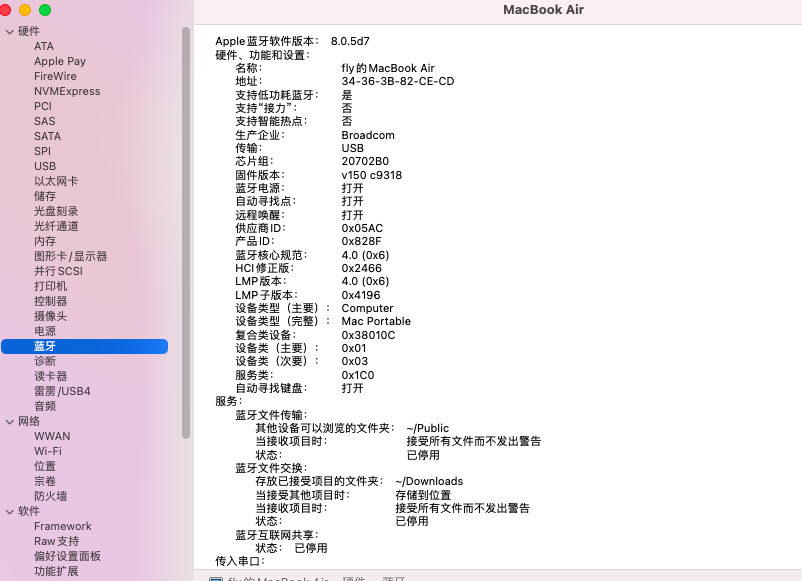Select 雷雳/USB4 item
This screenshot has width=802, height=581.
tap(62, 391)
